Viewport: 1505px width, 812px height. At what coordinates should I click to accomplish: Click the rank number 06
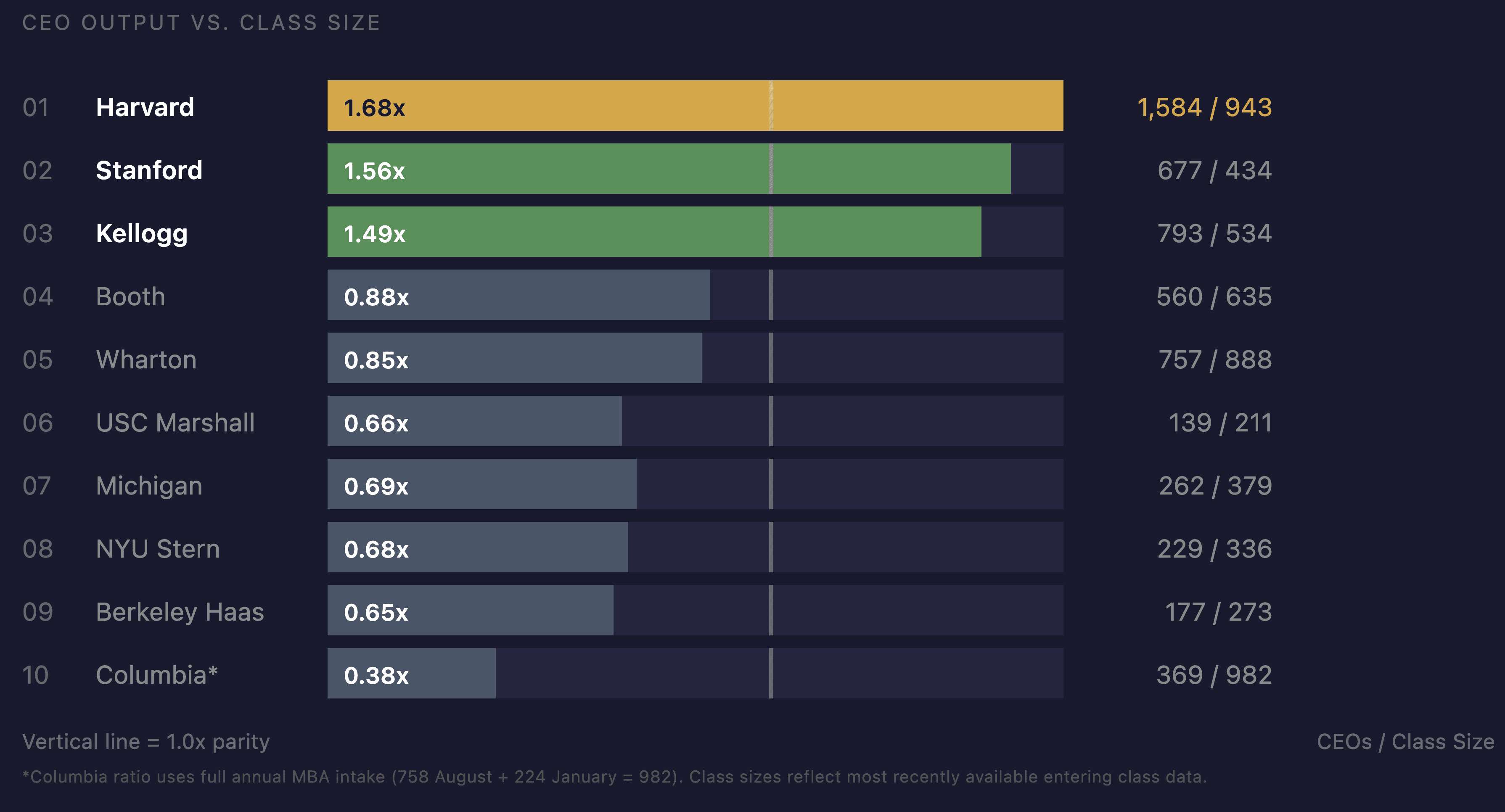(37, 423)
